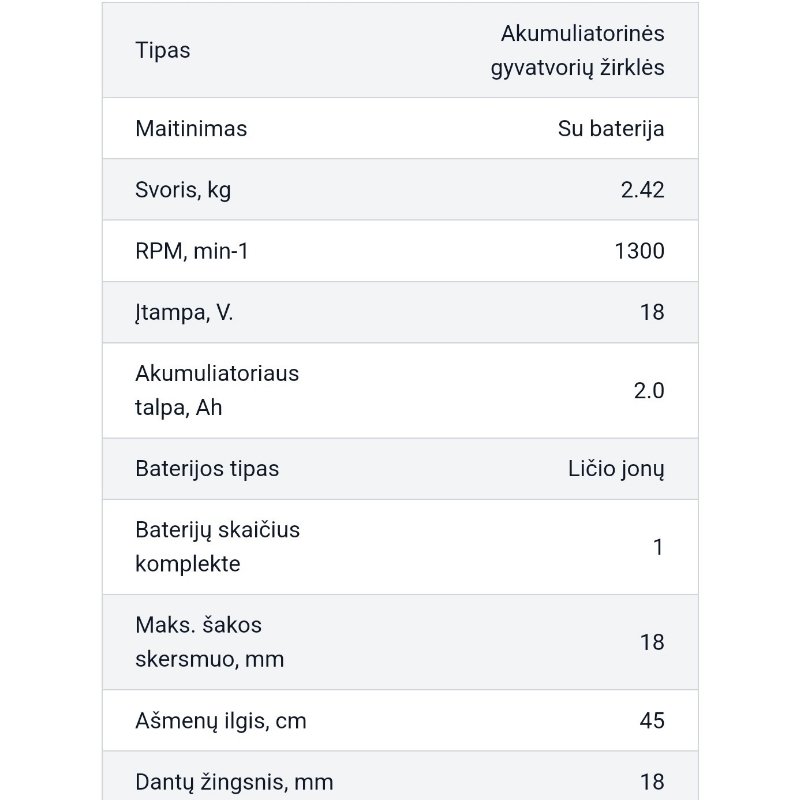This screenshot has height=800, width=800.
Task: Select the voltage value in Įtampa row
Action: pyautogui.click(x=651, y=312)
